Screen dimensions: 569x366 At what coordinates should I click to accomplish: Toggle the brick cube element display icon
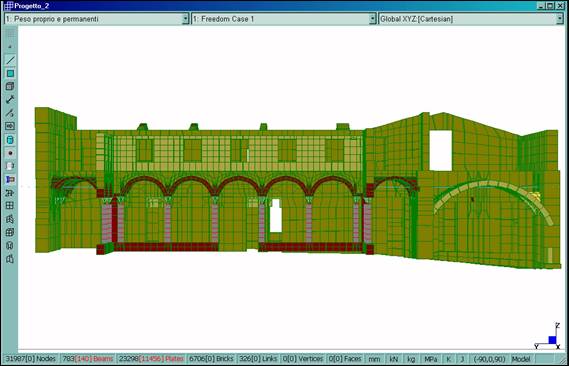10,86
